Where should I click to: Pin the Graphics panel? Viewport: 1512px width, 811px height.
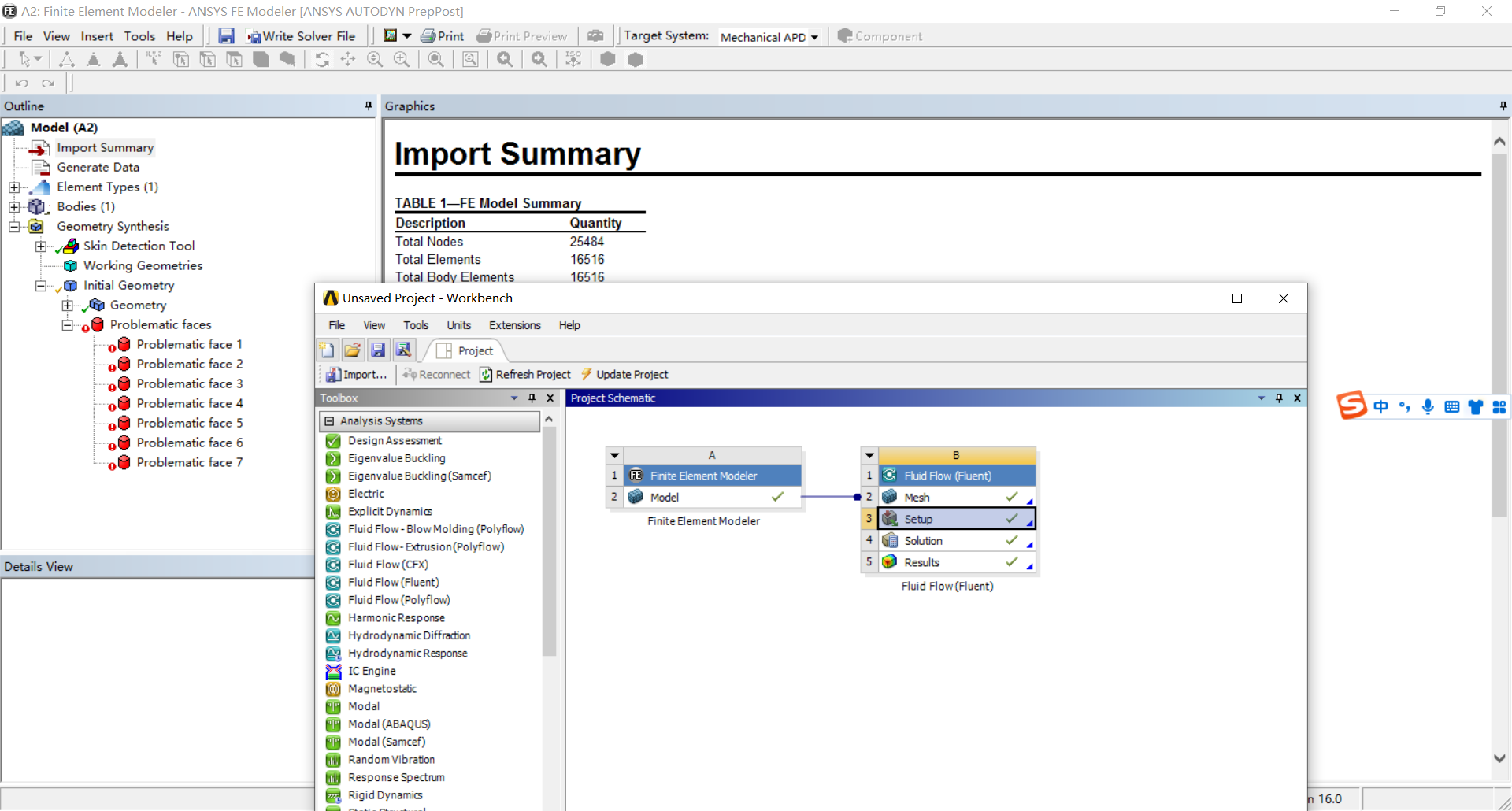click(x=1503, y=106)
